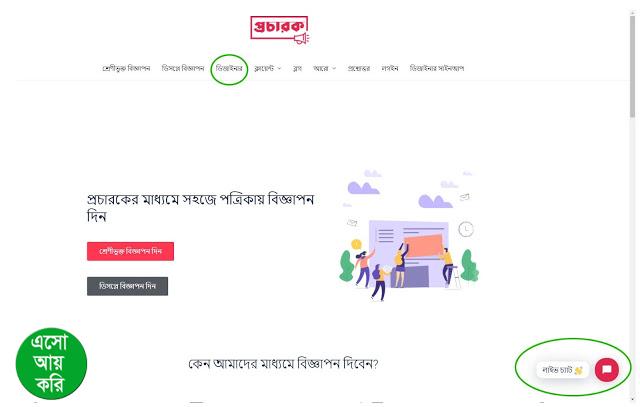This screenshot has height=407, width=640.
Task: Click the dark ডিসপ্লে বিজ্ঞাপন দিন button
Action: pos(127,286)
